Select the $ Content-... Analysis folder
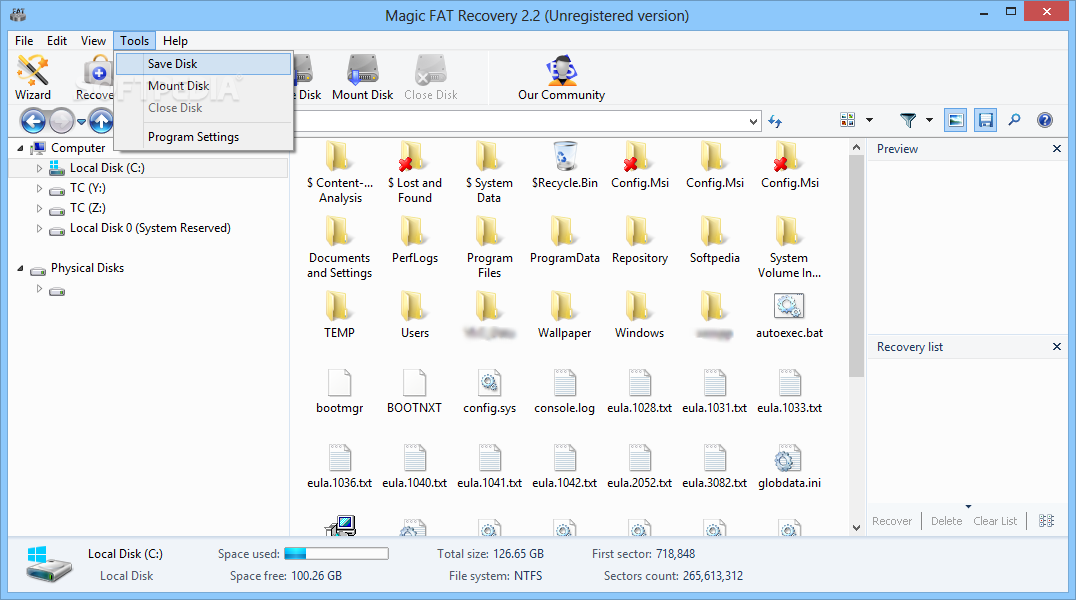The height and width of the screenshot is (600, 1076). coord(340,172)
